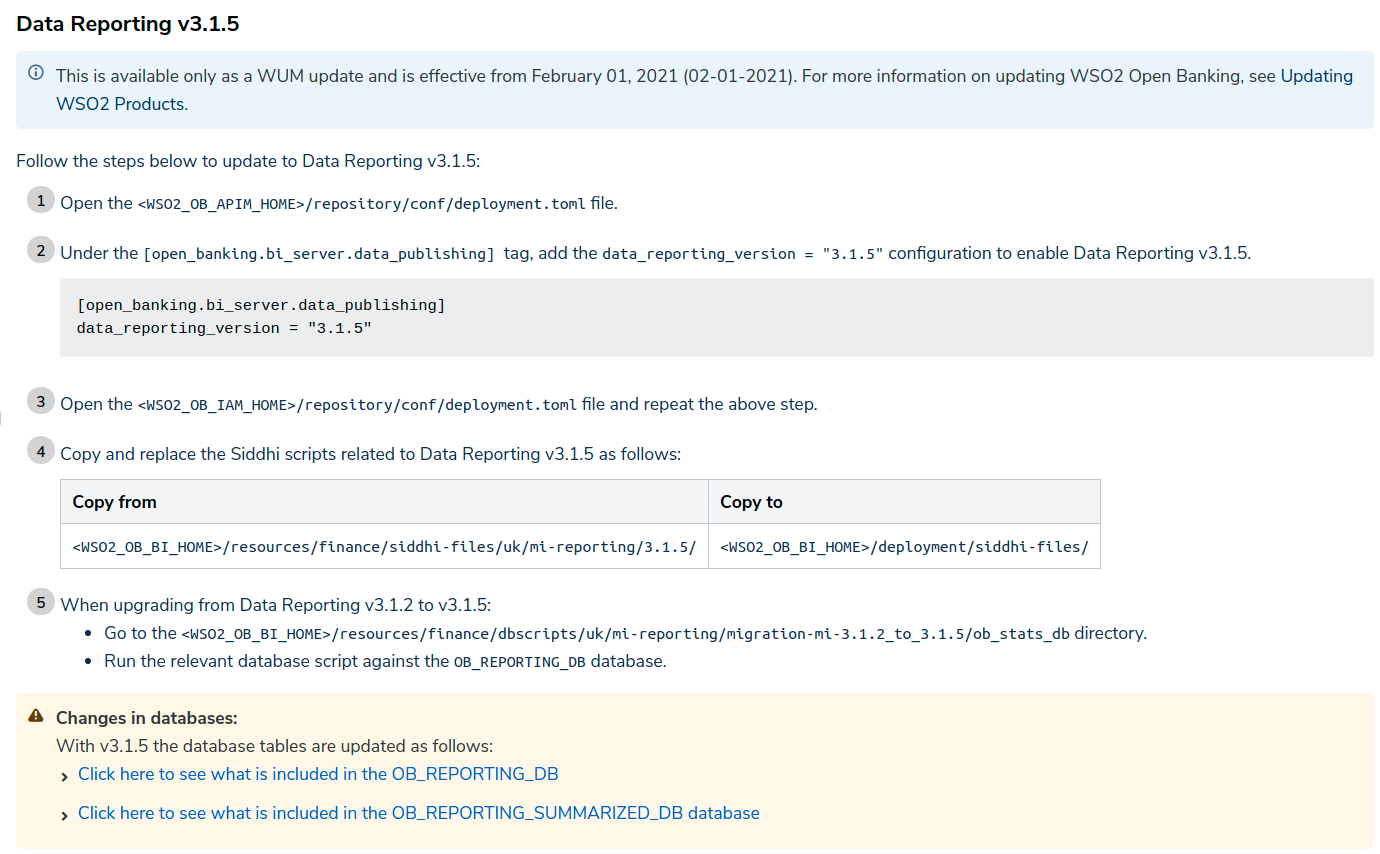
Task: Click the step 4 circle marker
Action: click(40, 451)
